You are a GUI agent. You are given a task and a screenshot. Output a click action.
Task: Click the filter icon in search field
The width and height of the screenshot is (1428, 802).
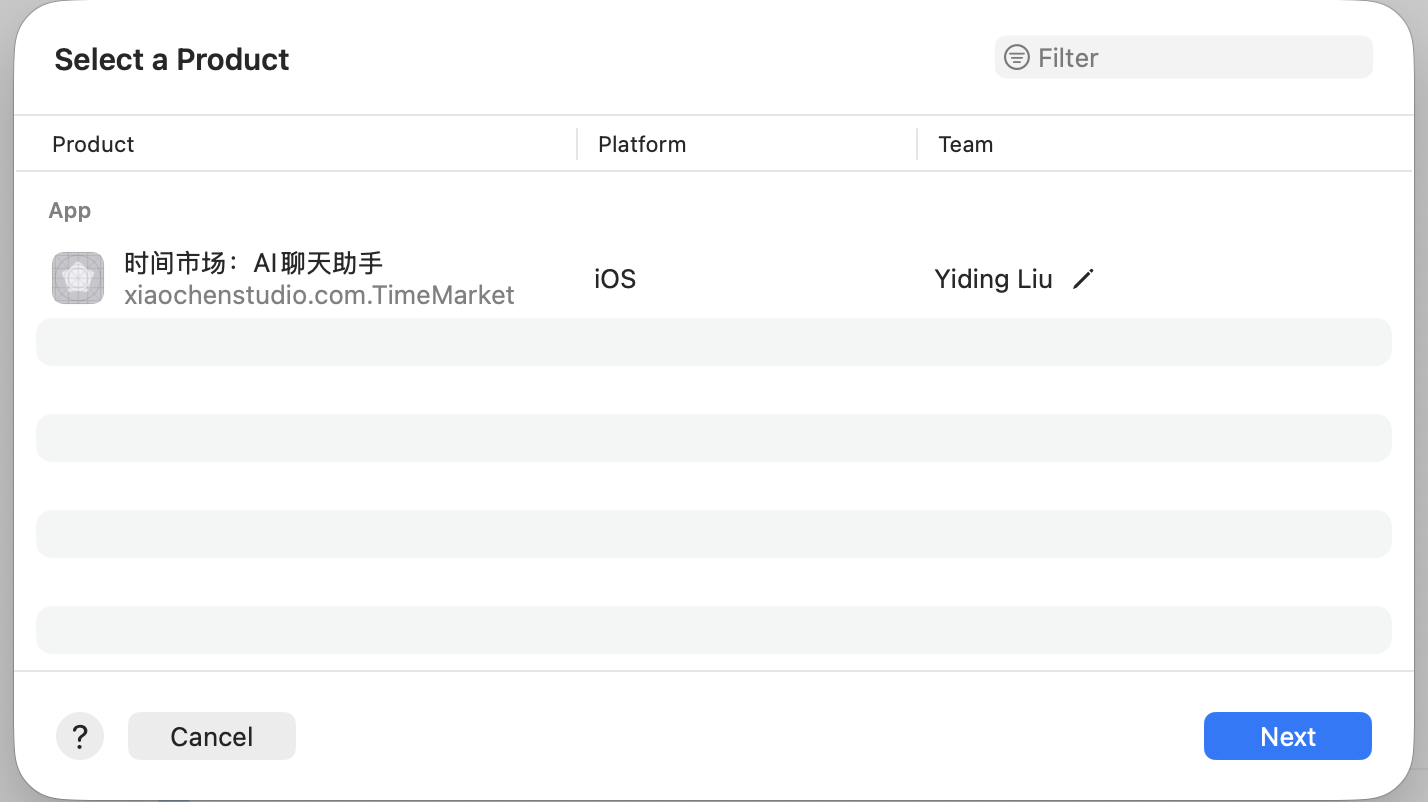(x=1016, y=58)
